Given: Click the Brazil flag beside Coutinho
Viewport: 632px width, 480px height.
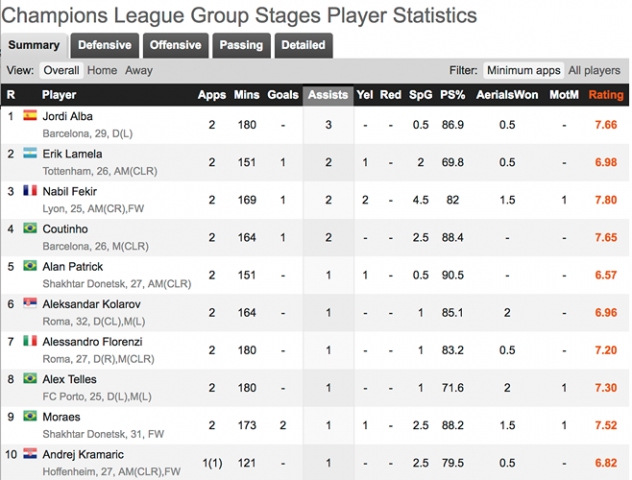Looking at the screenshot, I should [30, 228].
